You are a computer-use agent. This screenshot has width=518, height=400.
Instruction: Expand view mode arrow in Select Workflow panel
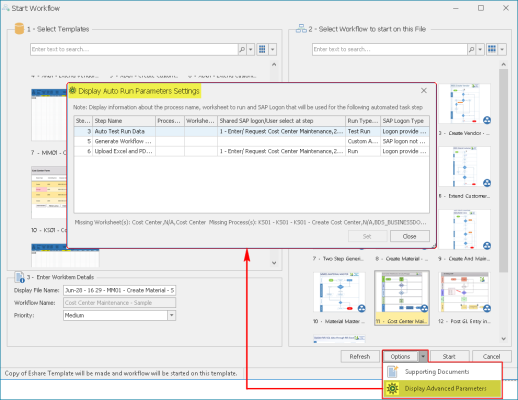502,49
